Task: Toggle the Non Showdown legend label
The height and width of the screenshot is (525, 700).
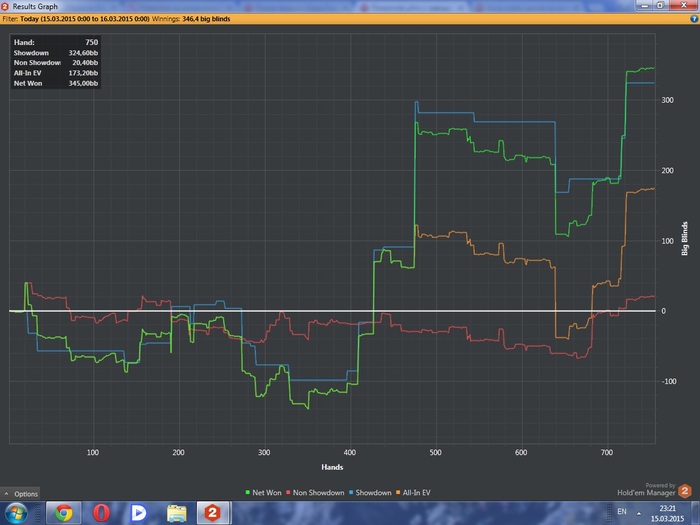Action: tap(318, 492)
